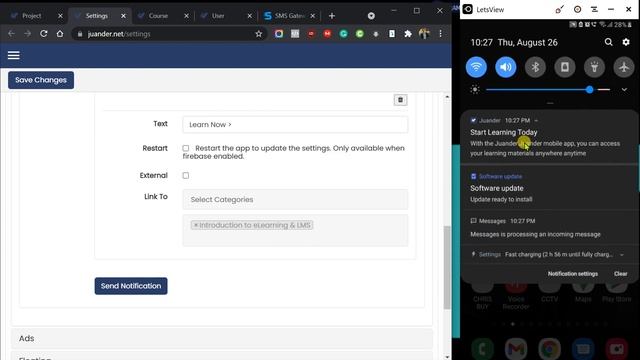Viewport: 640px width, 360px height.
Task: Switch to the SMS Gateway browser tab
Action: click(290, 16)
